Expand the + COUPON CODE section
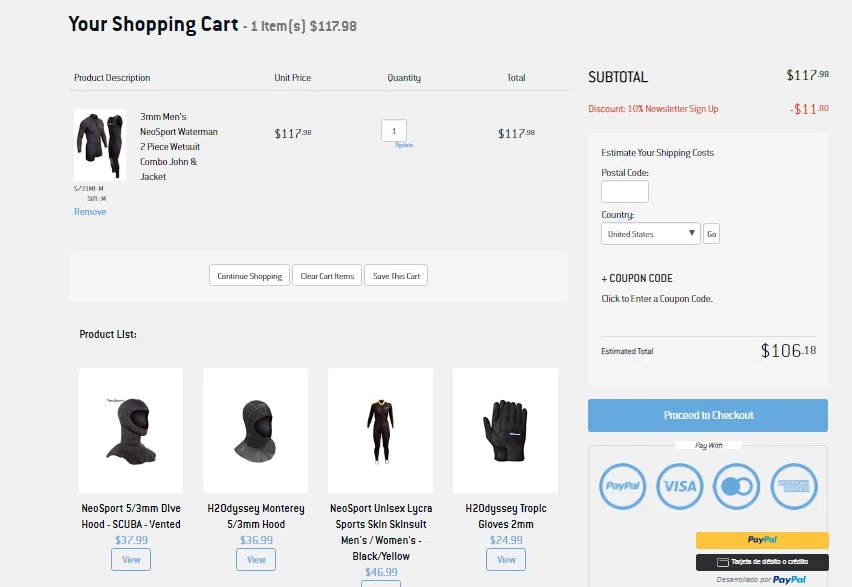The image size is (852, 587). [637, 278]
